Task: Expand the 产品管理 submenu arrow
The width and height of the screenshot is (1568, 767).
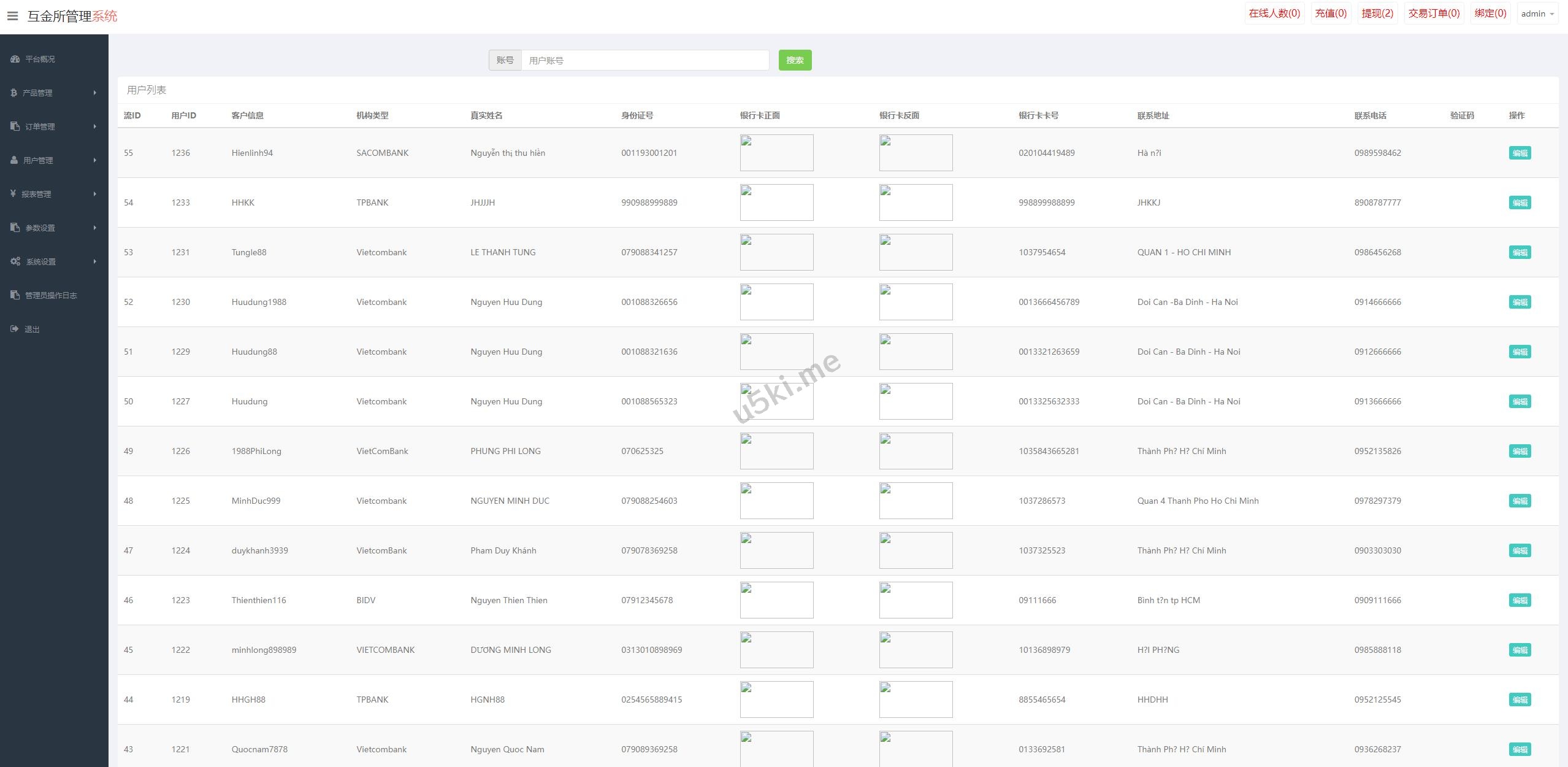Action: click(x=94, y=93)
